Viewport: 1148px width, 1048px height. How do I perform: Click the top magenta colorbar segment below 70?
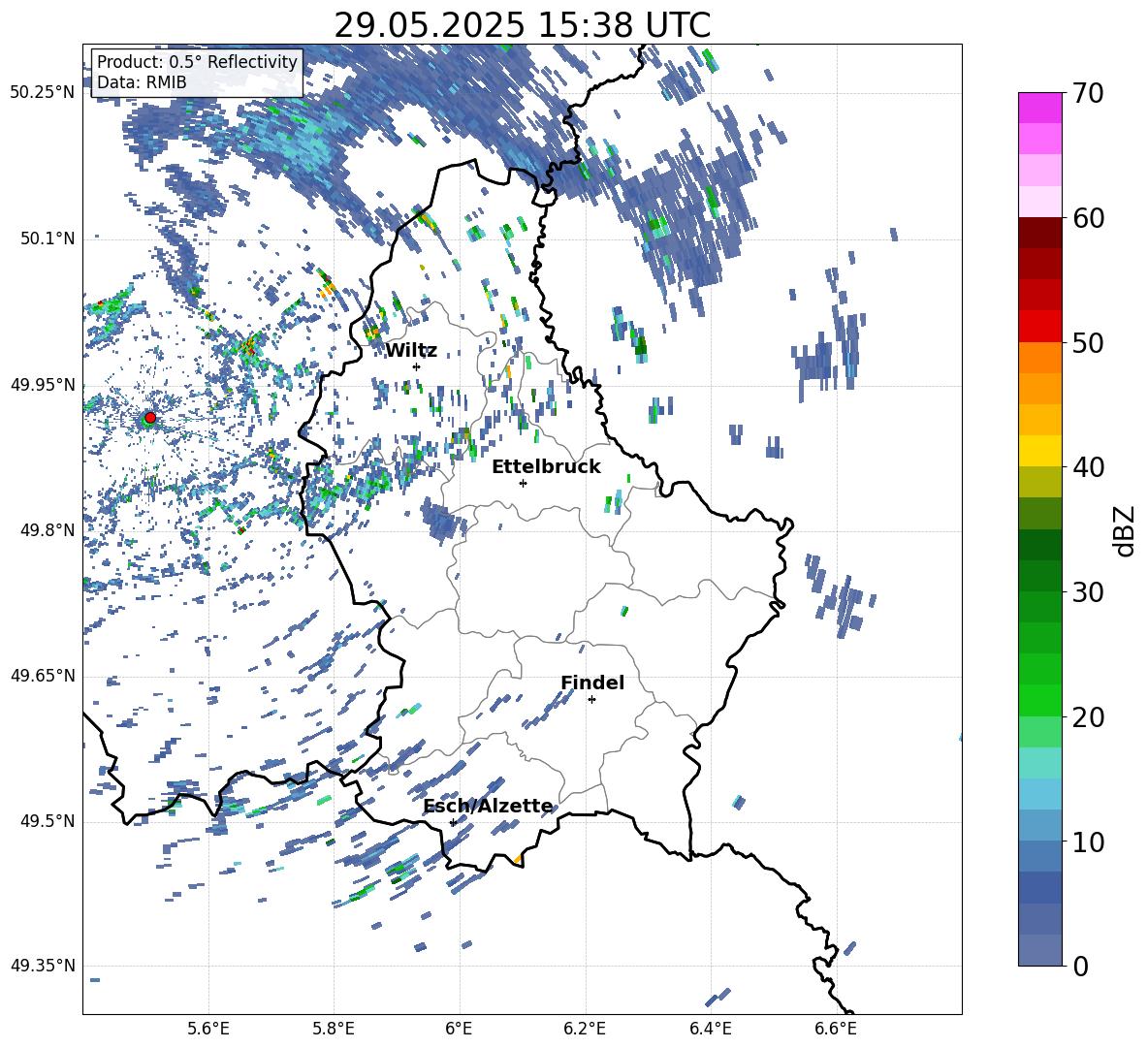point(1039,109)
